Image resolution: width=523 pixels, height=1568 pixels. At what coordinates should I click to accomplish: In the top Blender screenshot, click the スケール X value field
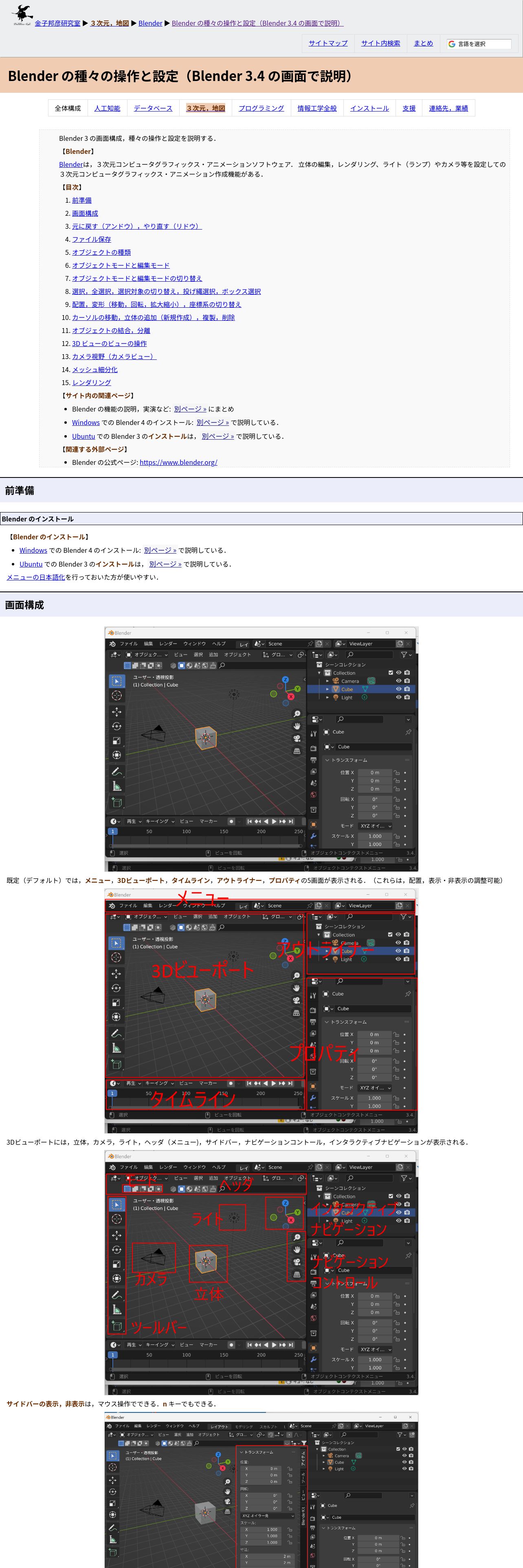(x=374, y=837)
